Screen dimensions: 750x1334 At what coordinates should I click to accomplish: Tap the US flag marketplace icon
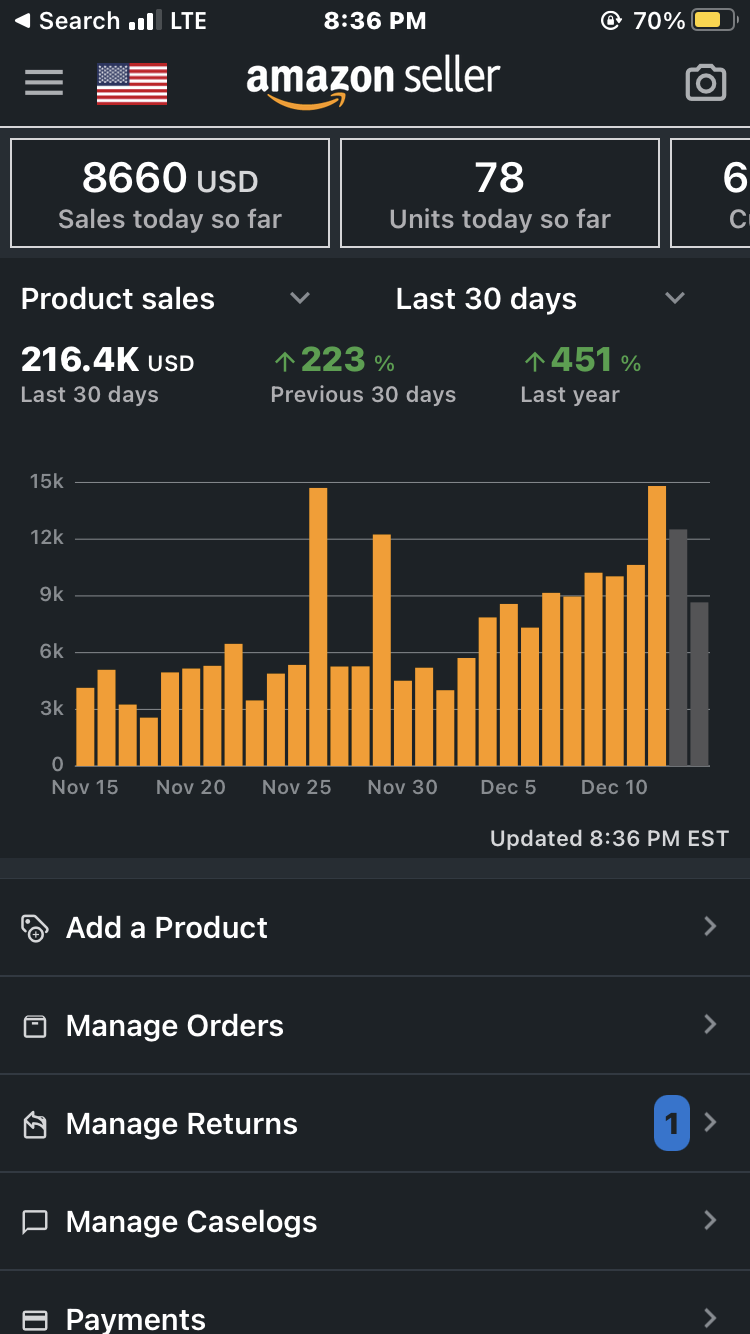(132, 84)
